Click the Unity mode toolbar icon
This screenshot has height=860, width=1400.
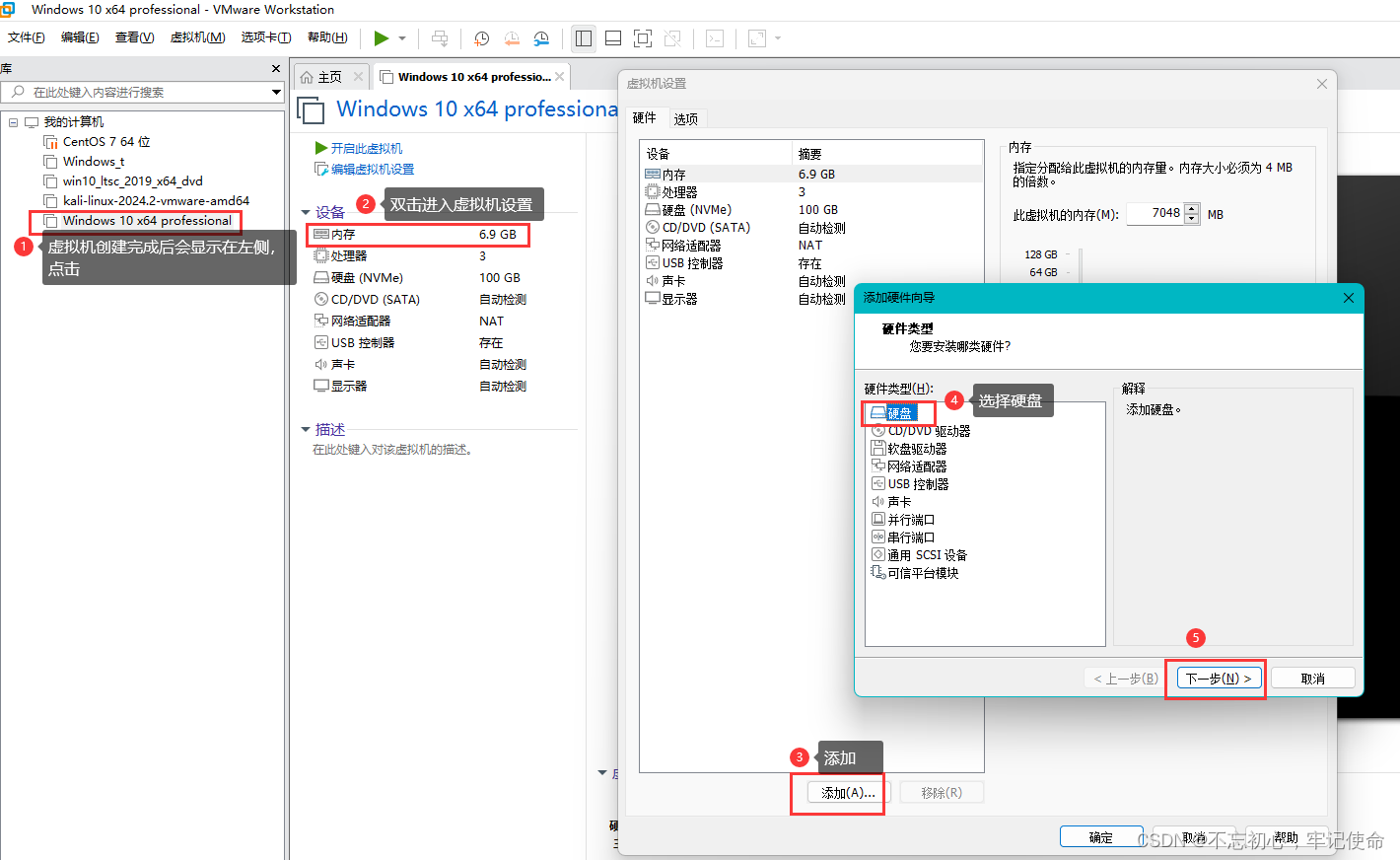pos(672,38)
